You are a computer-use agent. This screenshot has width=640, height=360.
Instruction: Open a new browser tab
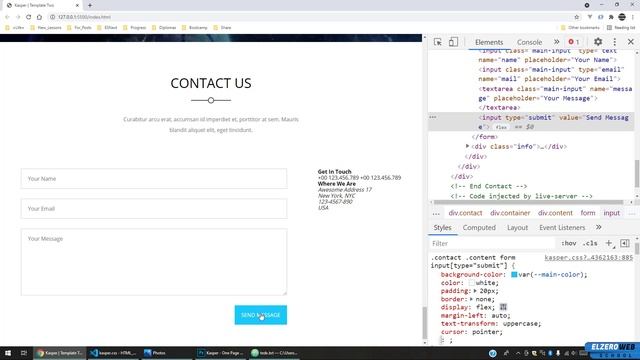coord(90,5)
